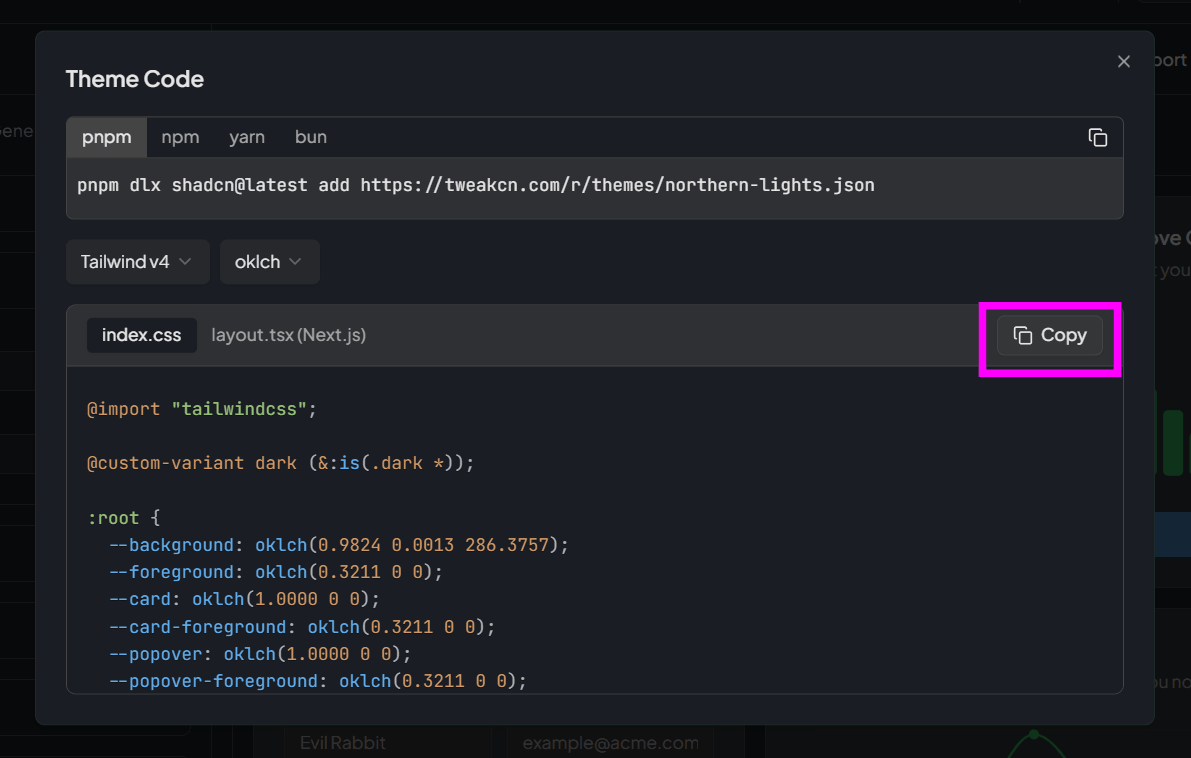The image size is (1191, 758).
Task: Switch to layout.tsx (Next.js) tab
Action: coord(289,335)
